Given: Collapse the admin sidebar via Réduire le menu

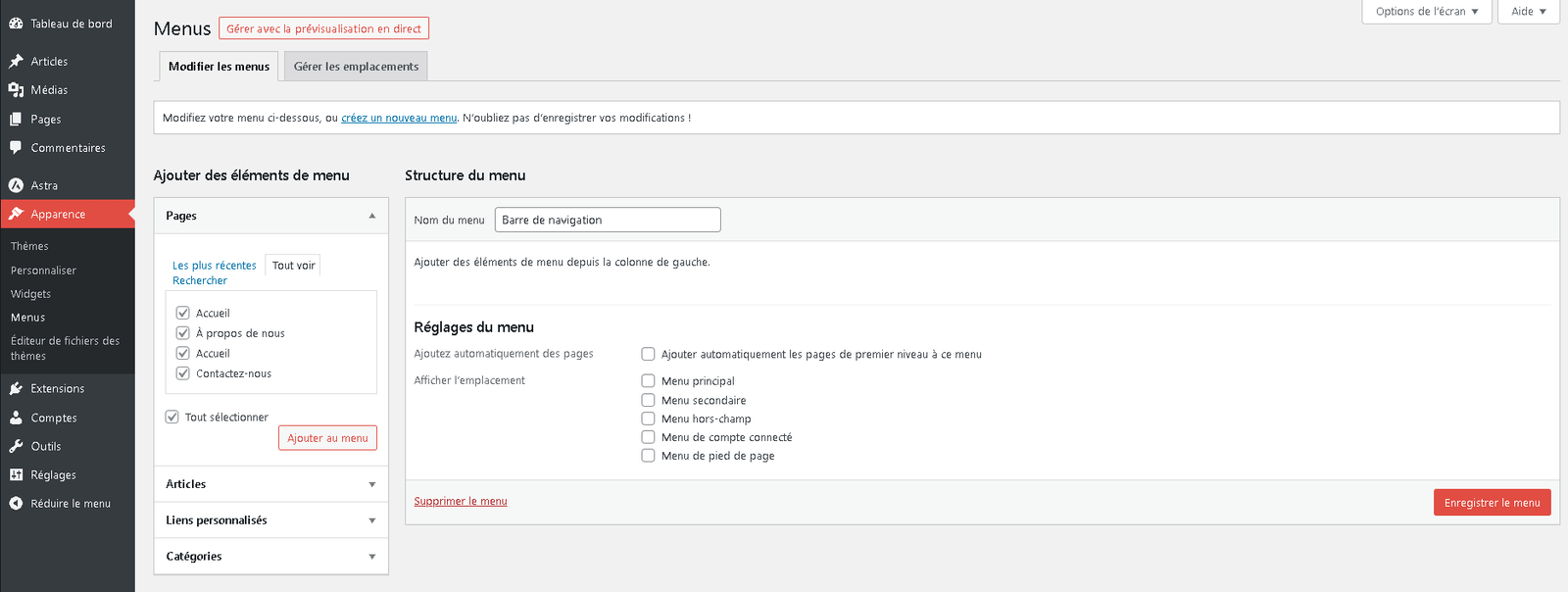Looking at the screenshot, I should [17, 503].
